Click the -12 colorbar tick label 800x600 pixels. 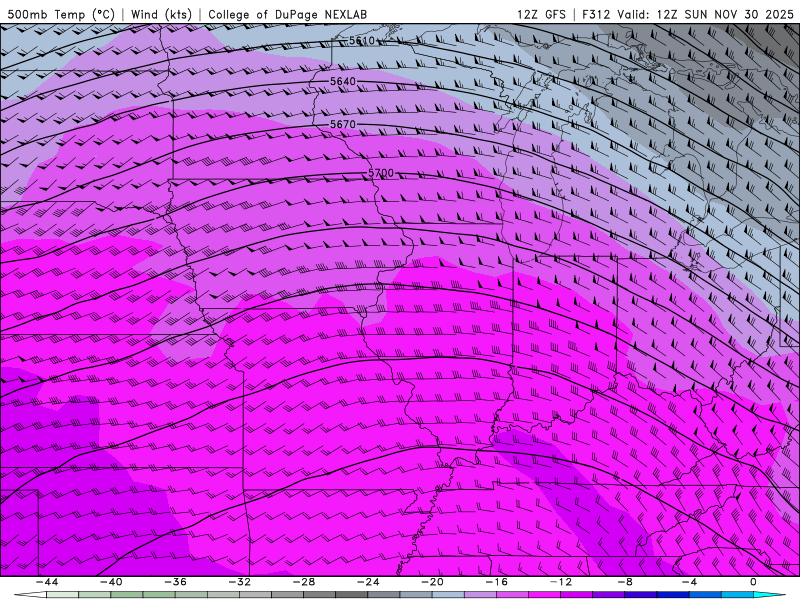pos(561,582)
